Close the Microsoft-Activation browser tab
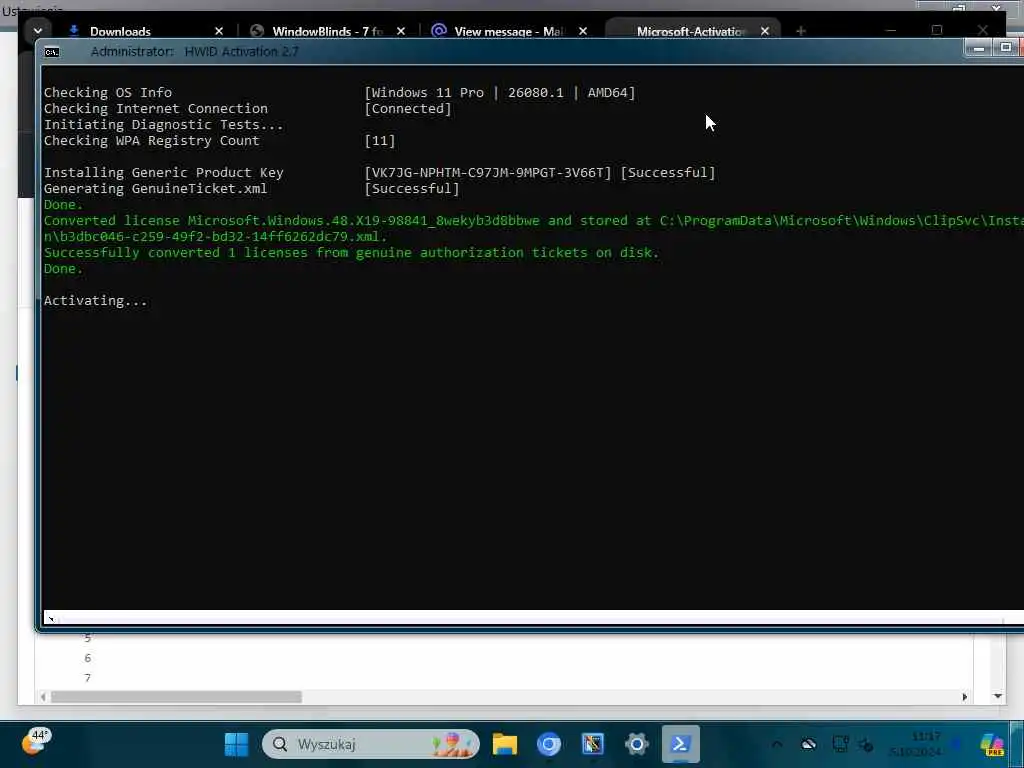This screenshot has width=1024, height=768. click(x=765, y=31)
